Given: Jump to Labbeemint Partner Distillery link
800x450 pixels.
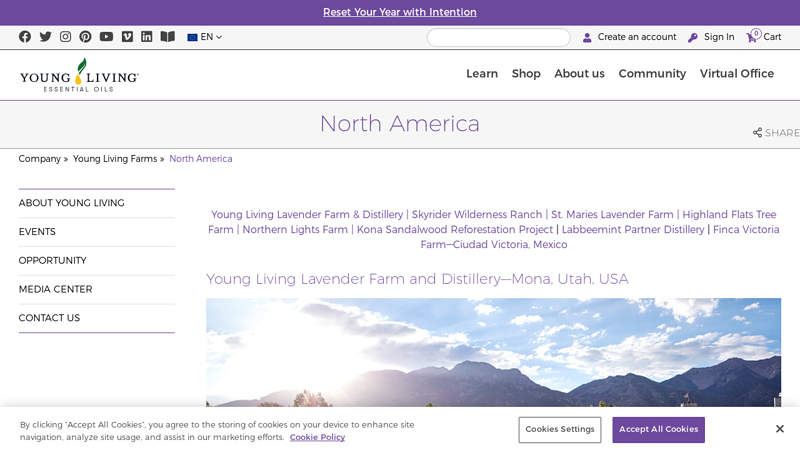Looking at the screenshot, I should tap(633, 230).
